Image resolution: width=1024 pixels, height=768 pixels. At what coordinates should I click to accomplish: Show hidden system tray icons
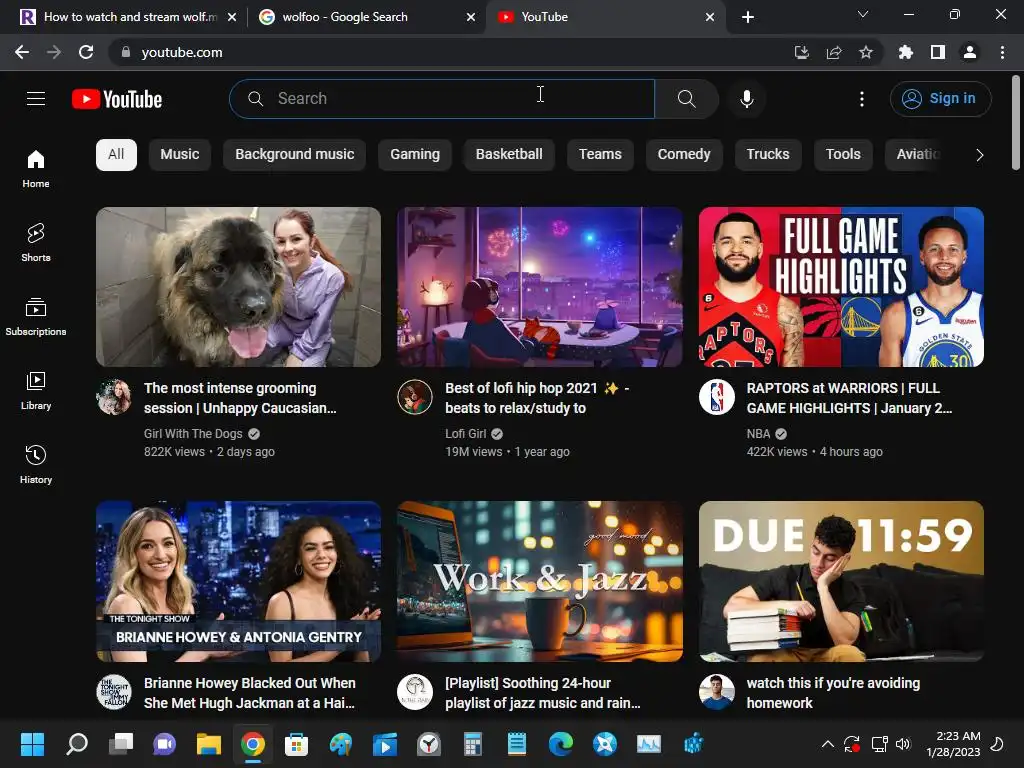[x=827, y=744]
